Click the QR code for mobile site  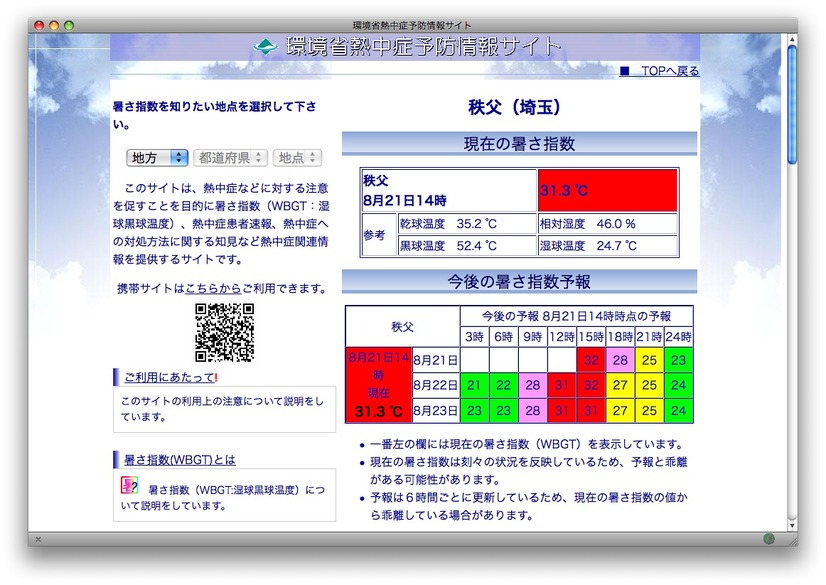coord(224,332)
